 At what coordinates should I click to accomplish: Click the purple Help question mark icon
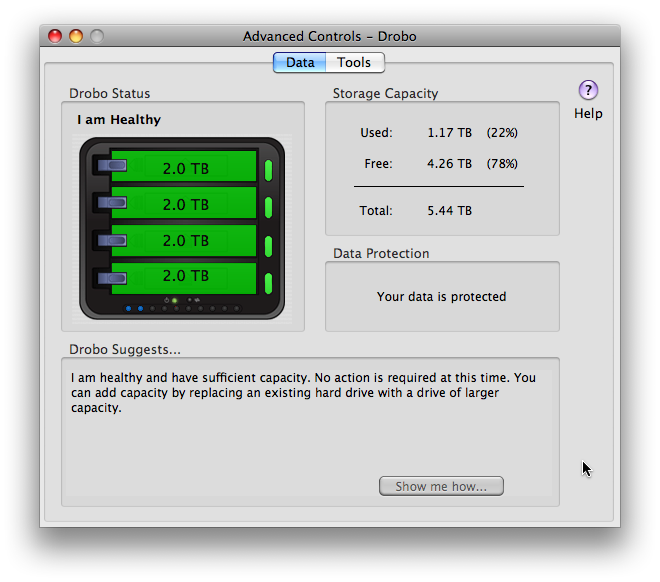(x=588, y=90)
